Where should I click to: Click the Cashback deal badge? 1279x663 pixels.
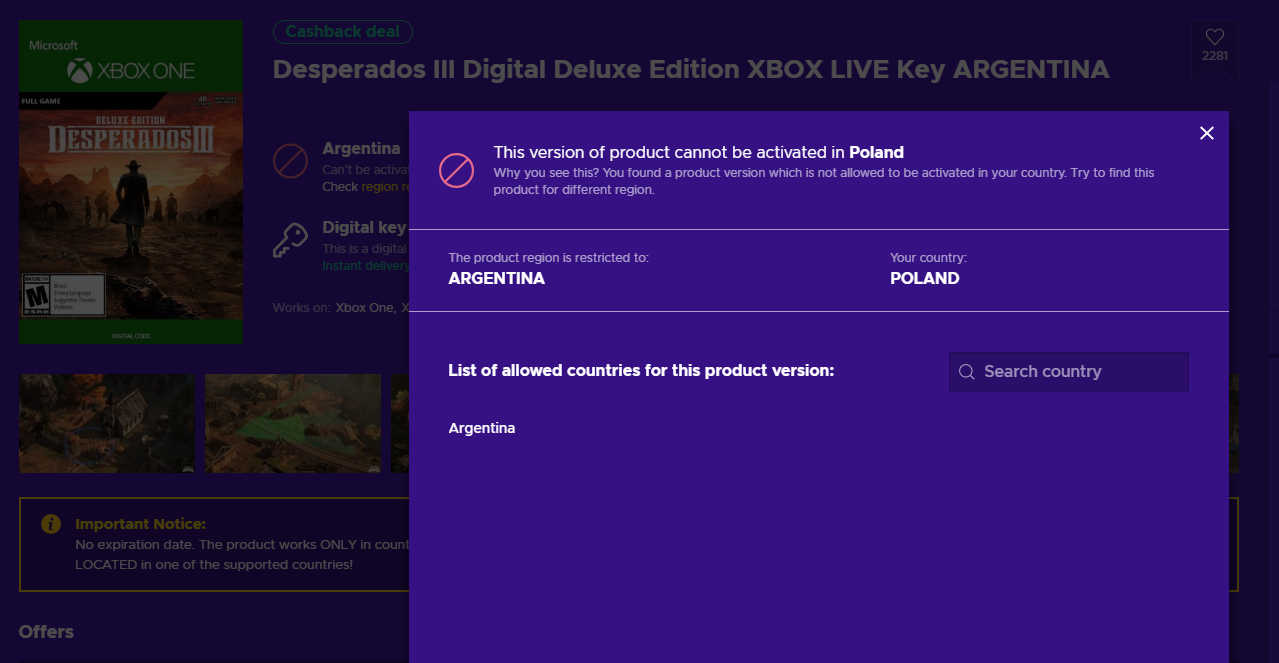click(342, 32)
